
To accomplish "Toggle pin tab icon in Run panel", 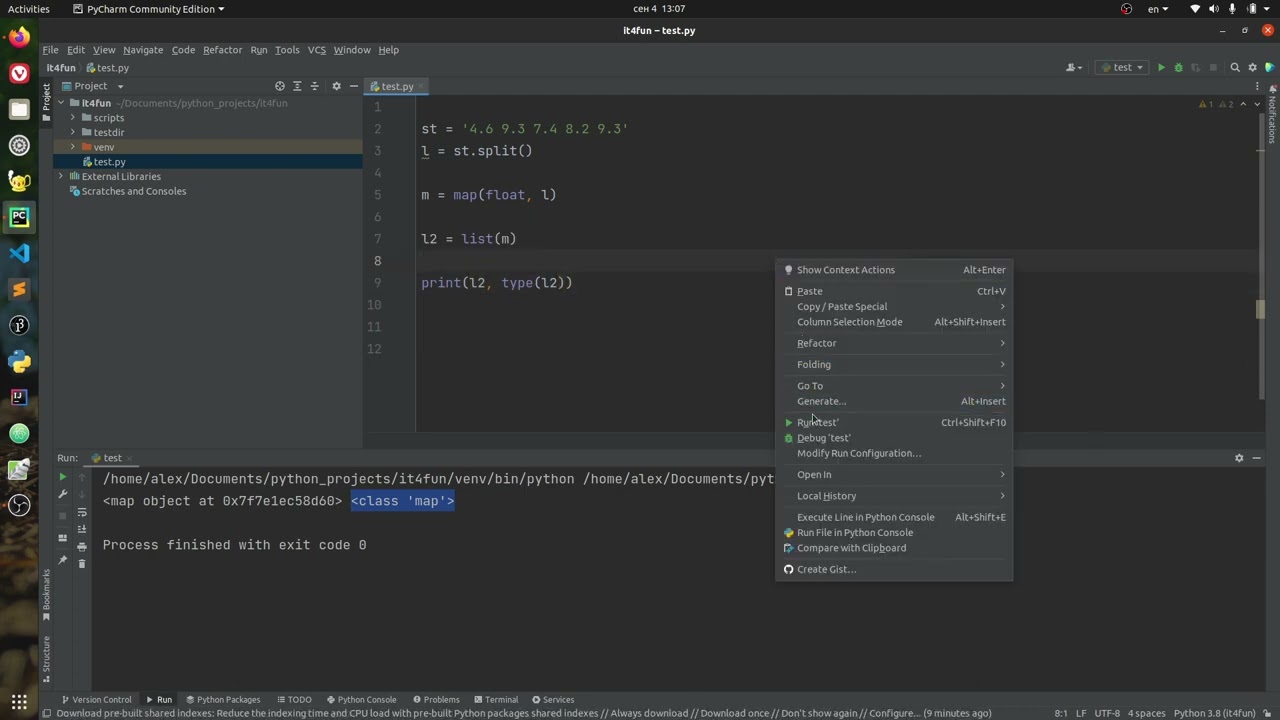I will coord(62,561).
